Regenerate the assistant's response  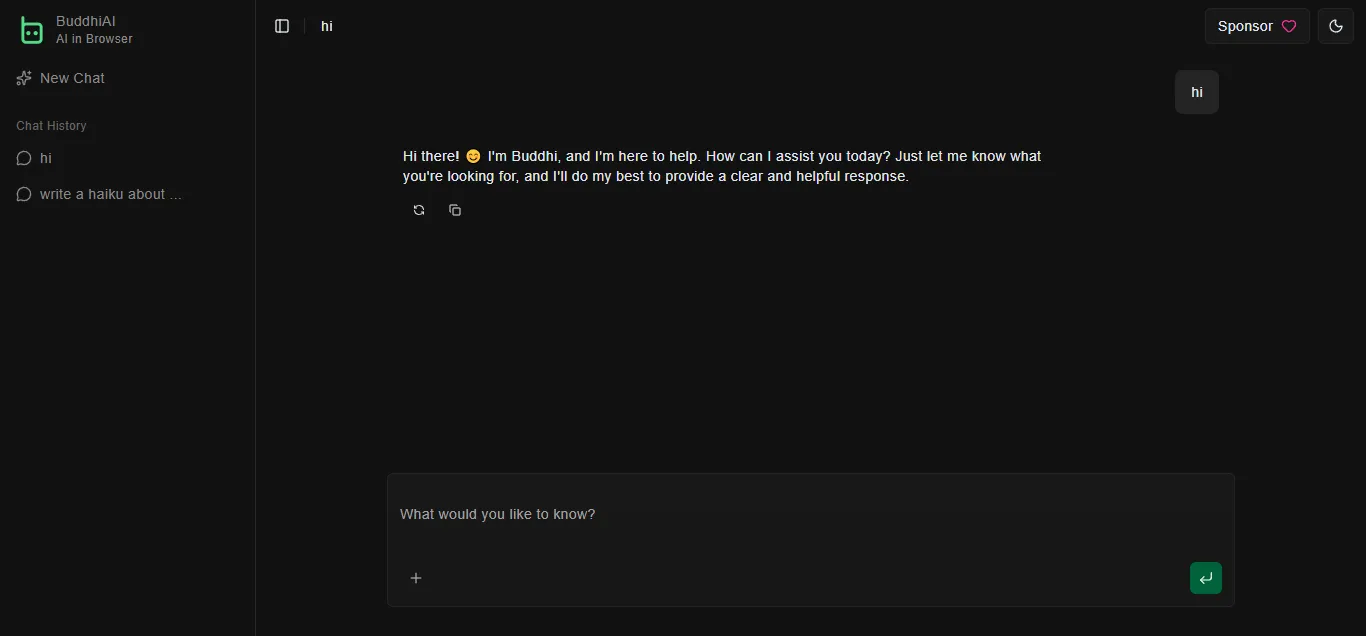(x=419, y=210)
